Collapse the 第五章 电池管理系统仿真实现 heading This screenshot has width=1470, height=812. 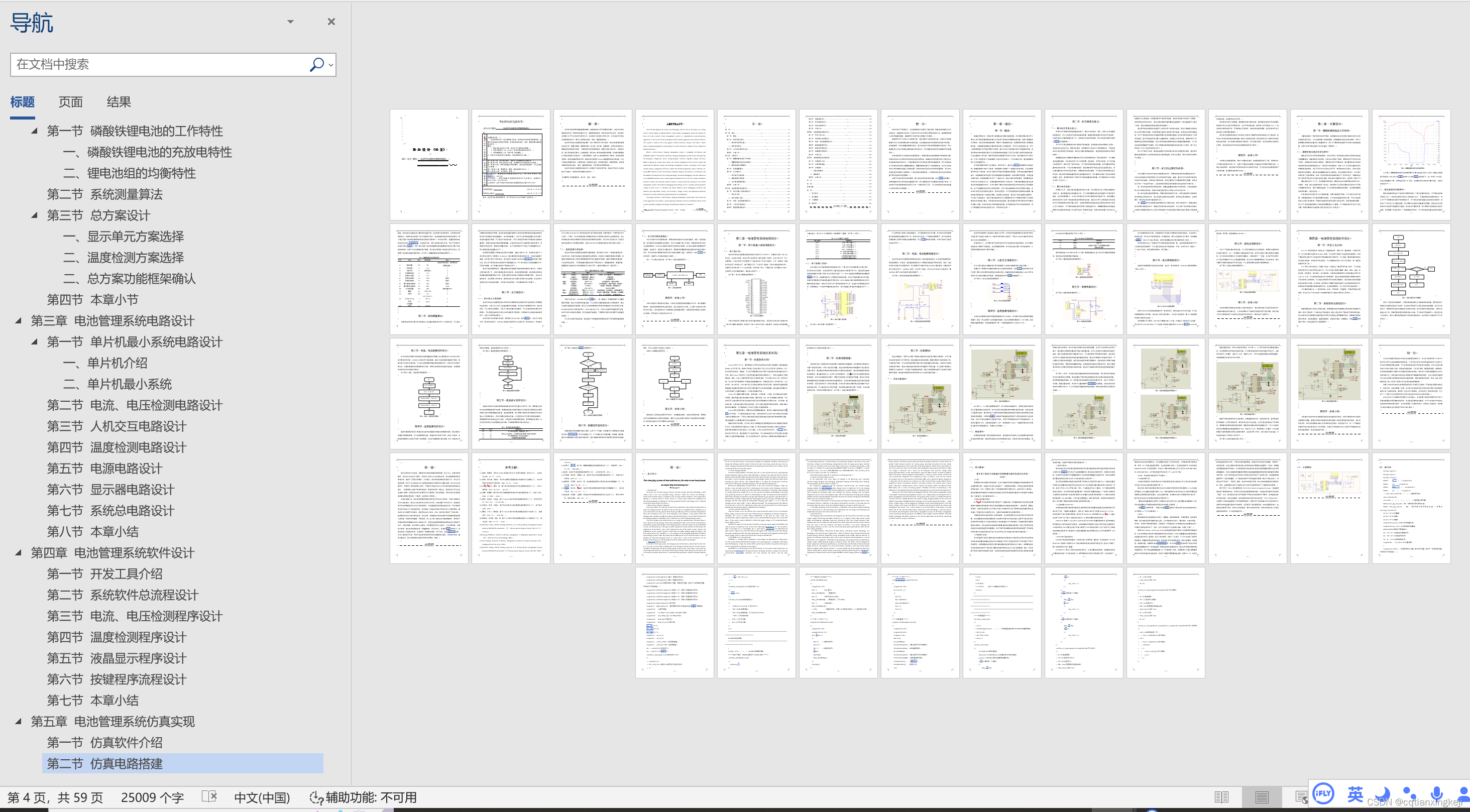pos(19,721)
